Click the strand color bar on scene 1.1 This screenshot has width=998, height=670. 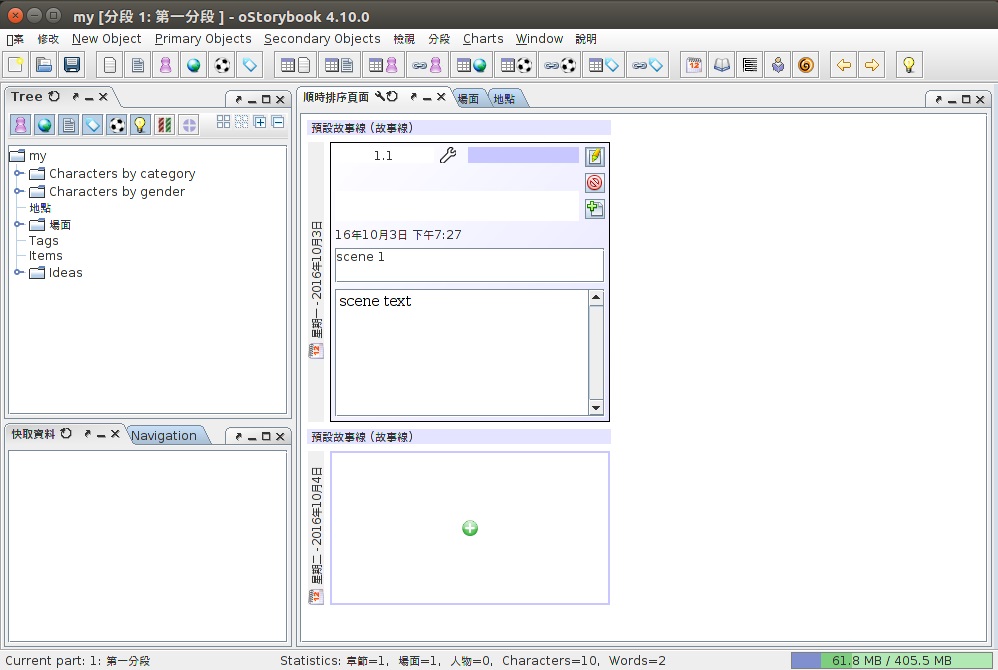coord(523,155)
